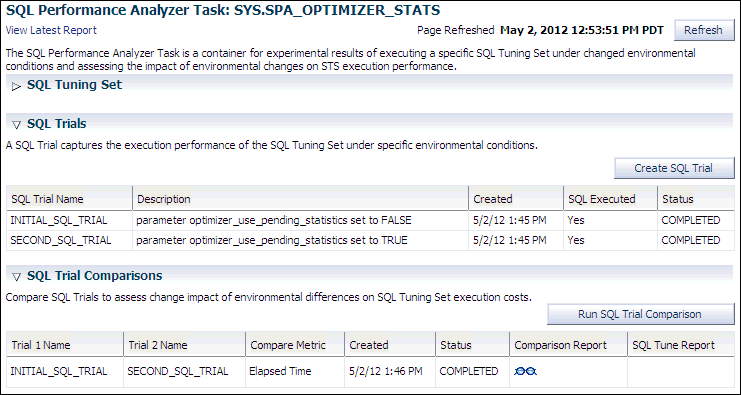Collapse the SQL Trial Comparisons section
This screenshot has height=395, width=741.
pos(17,277)
